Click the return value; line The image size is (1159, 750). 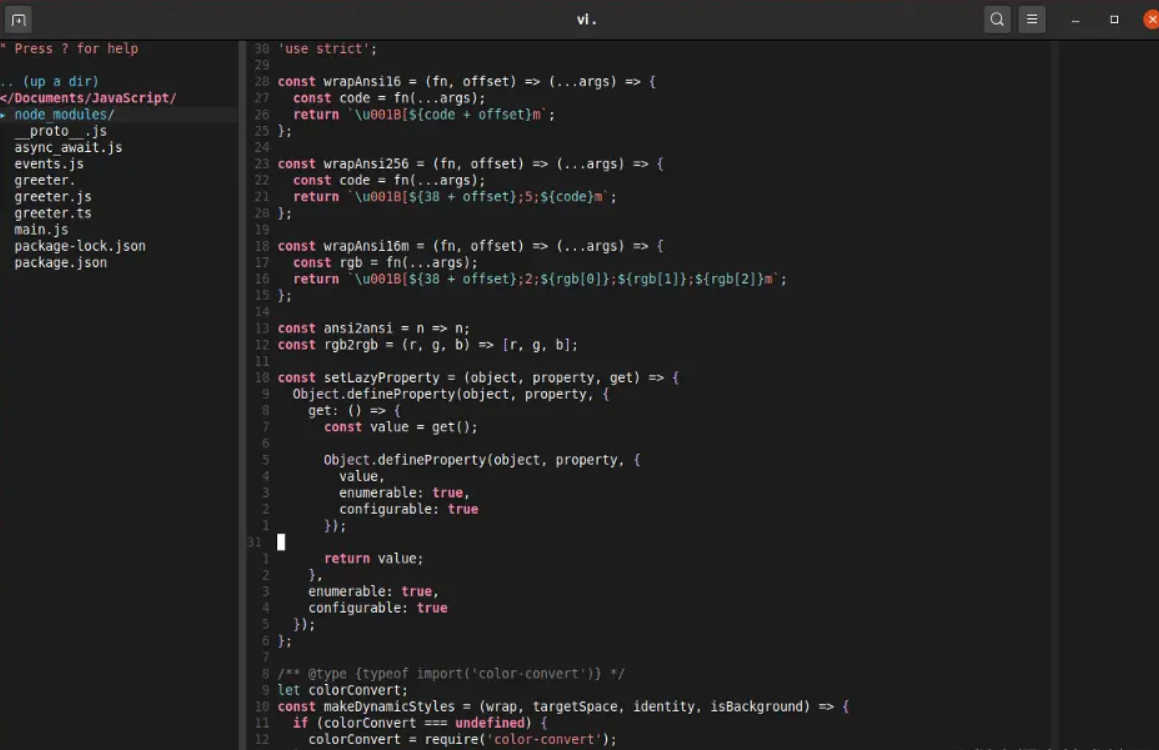click(x=373, y=559)
